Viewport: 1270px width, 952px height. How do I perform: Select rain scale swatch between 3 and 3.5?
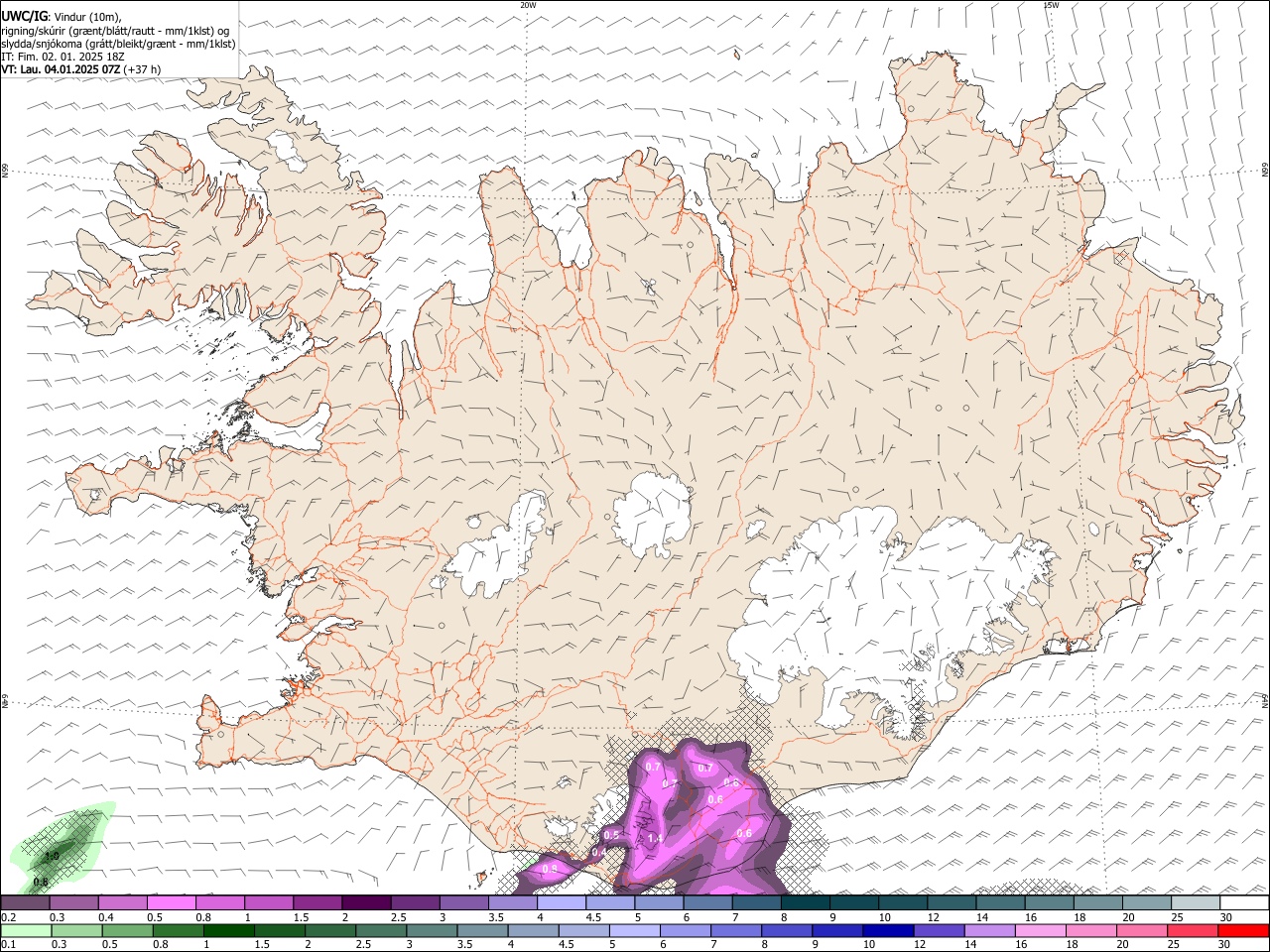point(432,931)
